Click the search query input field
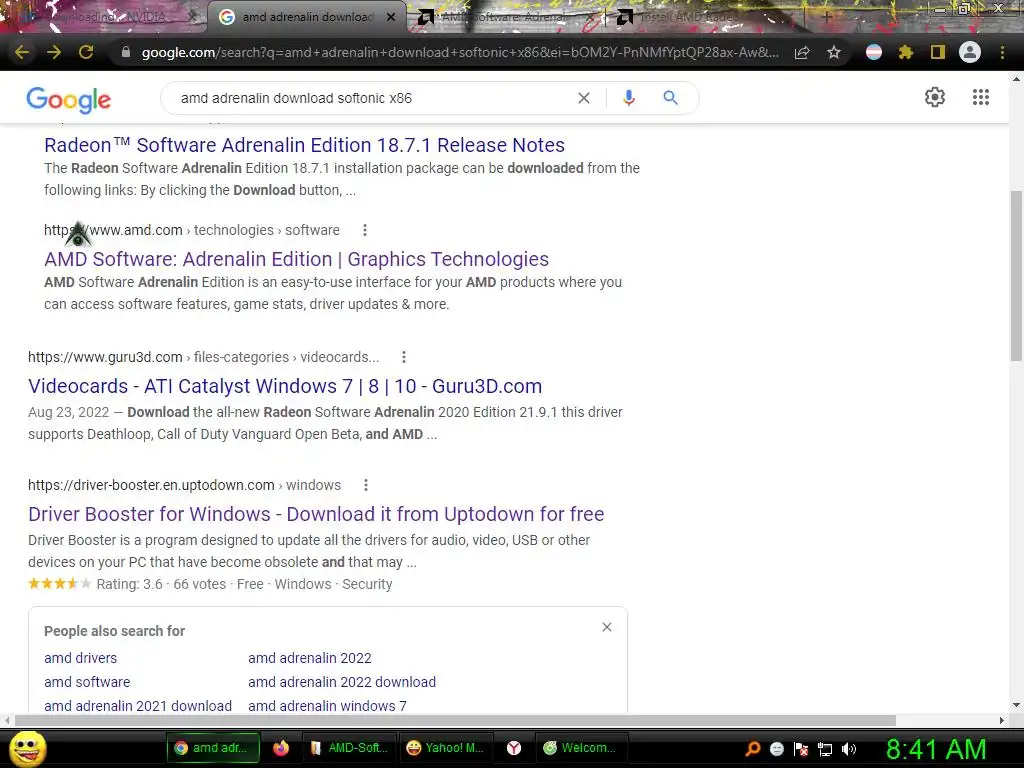 coord(372,98)
